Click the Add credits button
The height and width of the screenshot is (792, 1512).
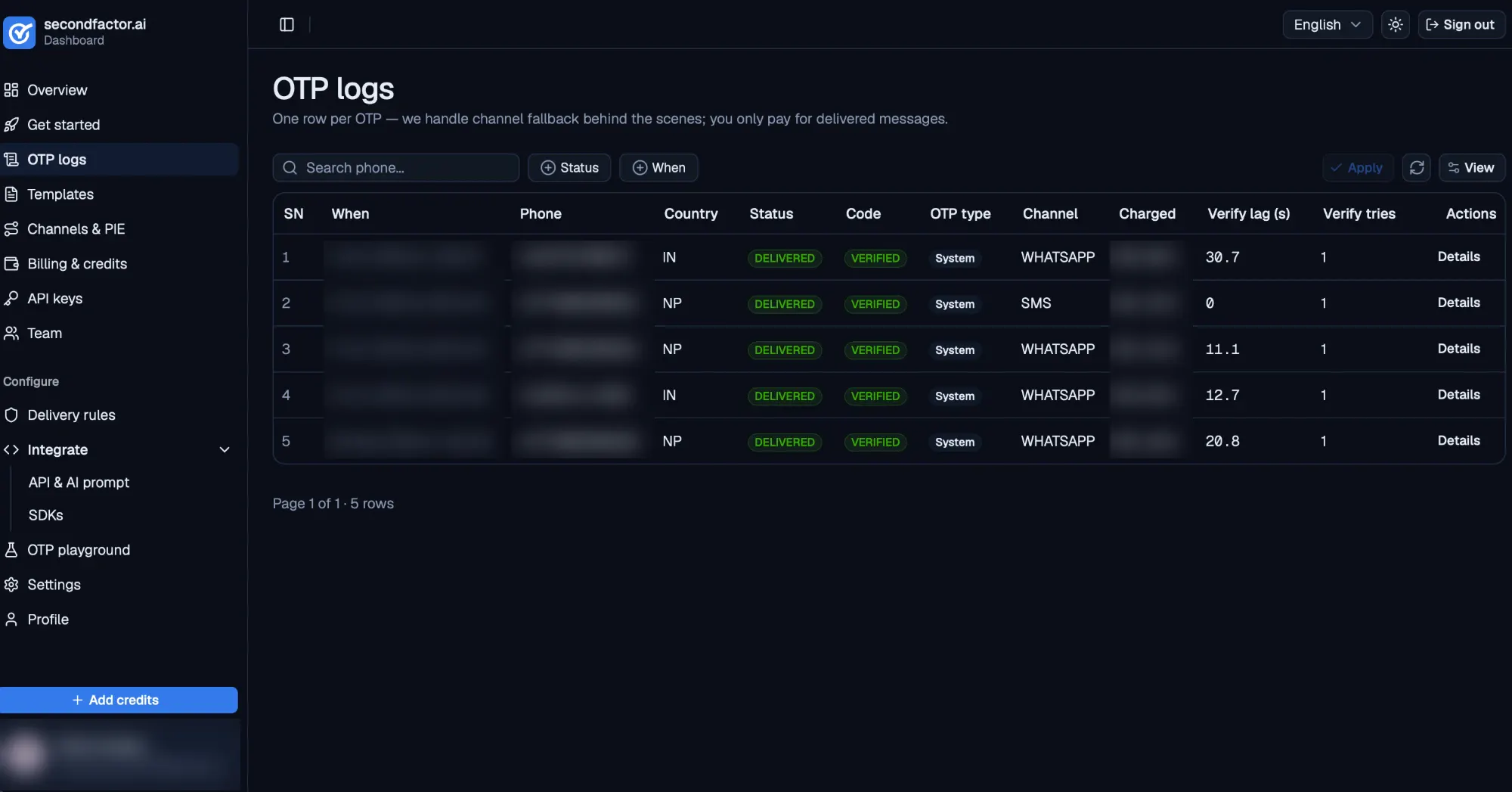click(x=118, y=700)
